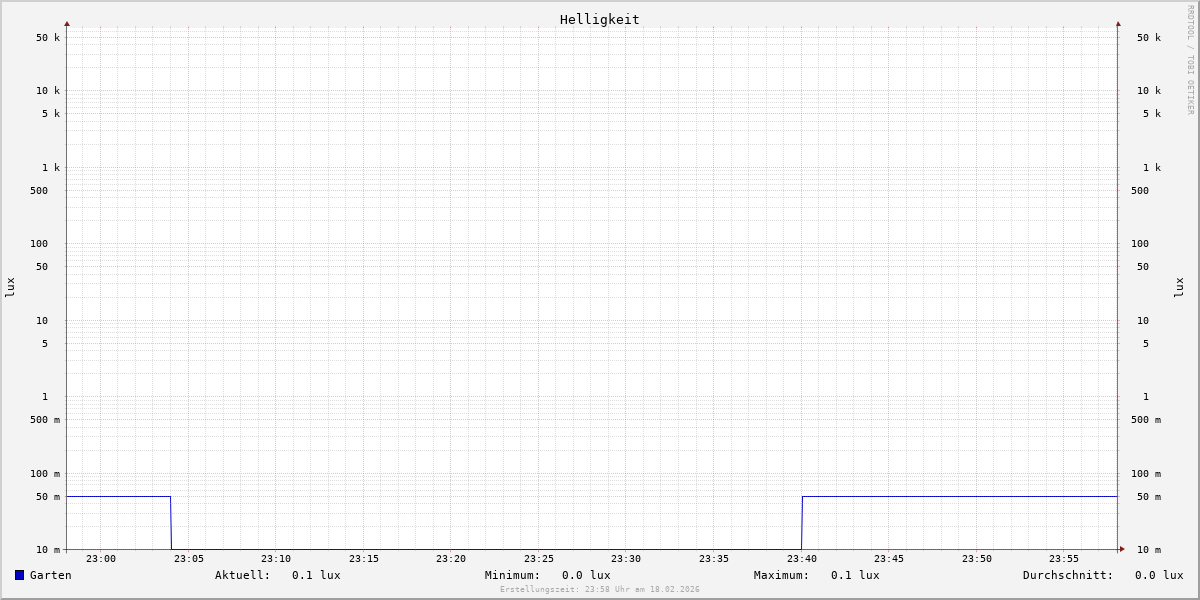Viewport: 1200px width, 600px height.
Task: Click the Aktuell label in the legend
Action: pyautogui.click(x=243, y=575)
